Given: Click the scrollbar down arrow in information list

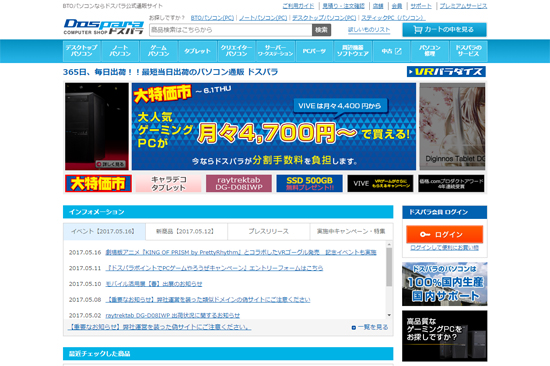Looking at the screenshot, I should pos(389,315).
